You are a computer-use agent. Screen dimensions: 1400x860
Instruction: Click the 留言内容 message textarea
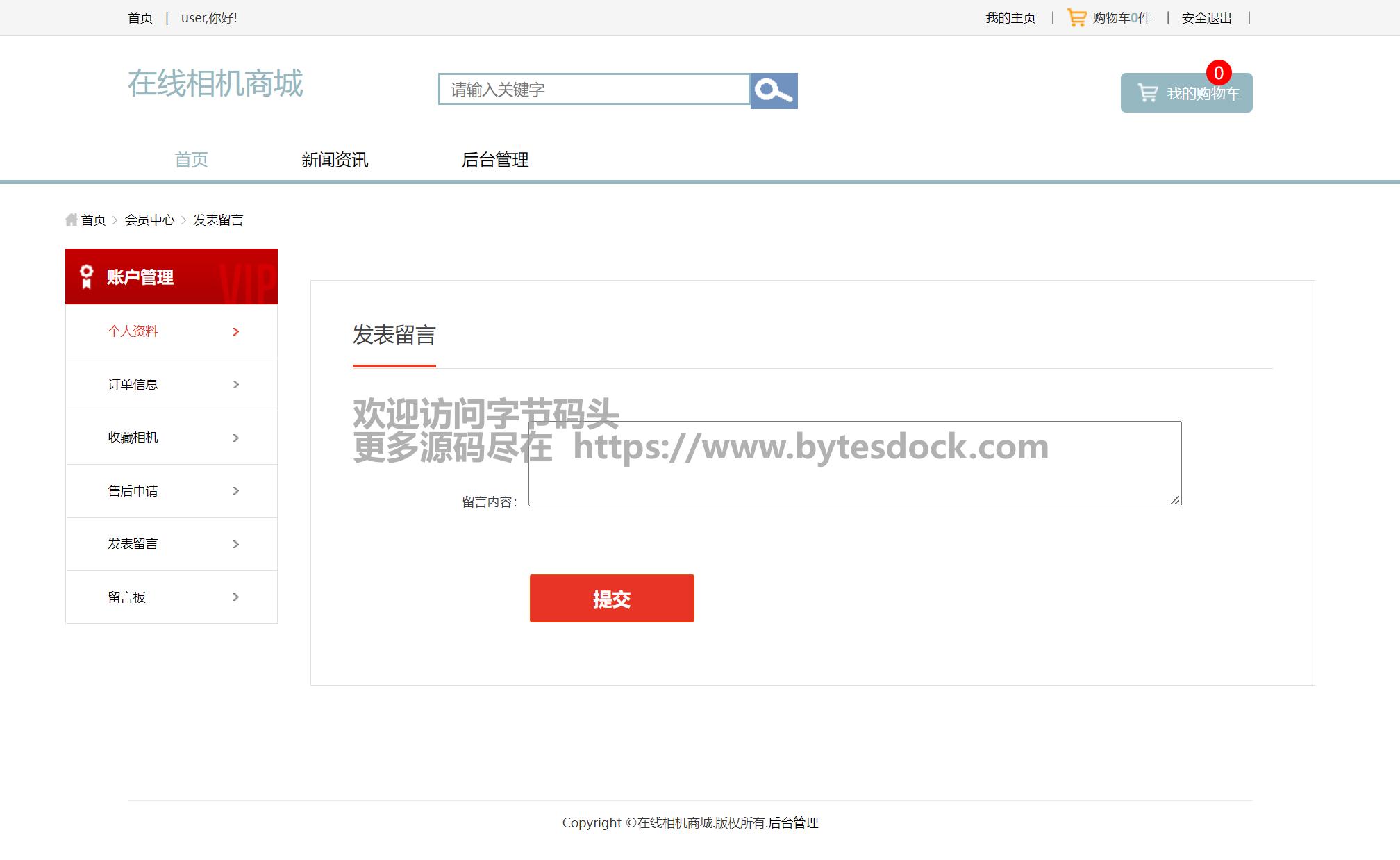[854, 479]
